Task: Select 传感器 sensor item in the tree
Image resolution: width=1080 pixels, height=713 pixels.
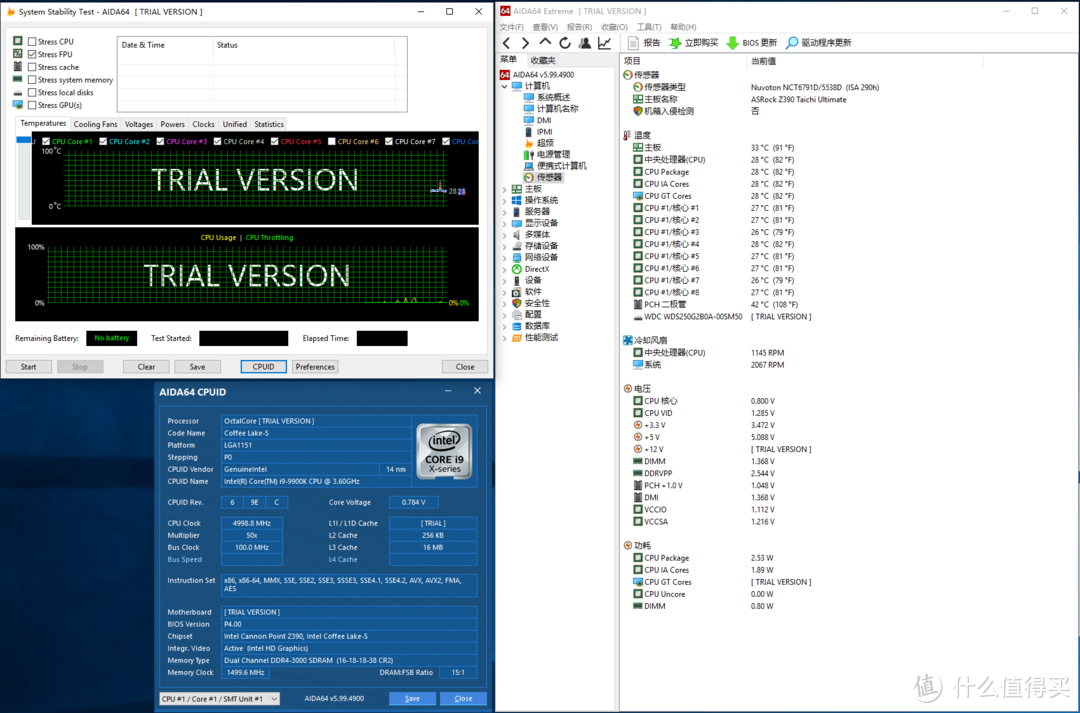Action: coord(543,177)
